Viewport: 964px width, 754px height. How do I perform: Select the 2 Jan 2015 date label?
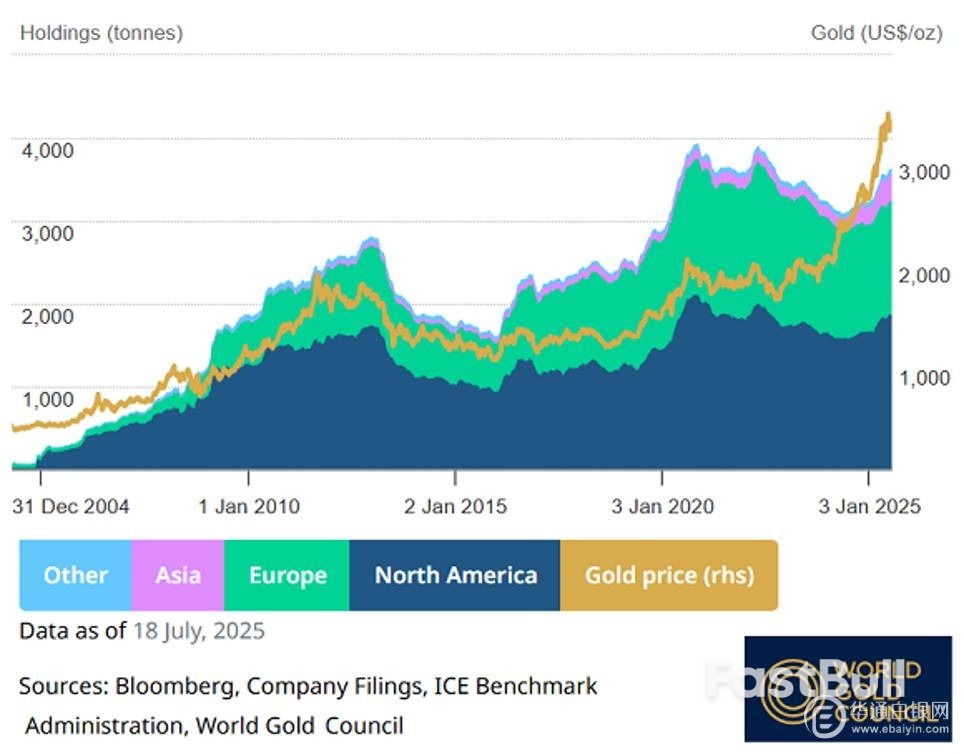tap(455, 506)
